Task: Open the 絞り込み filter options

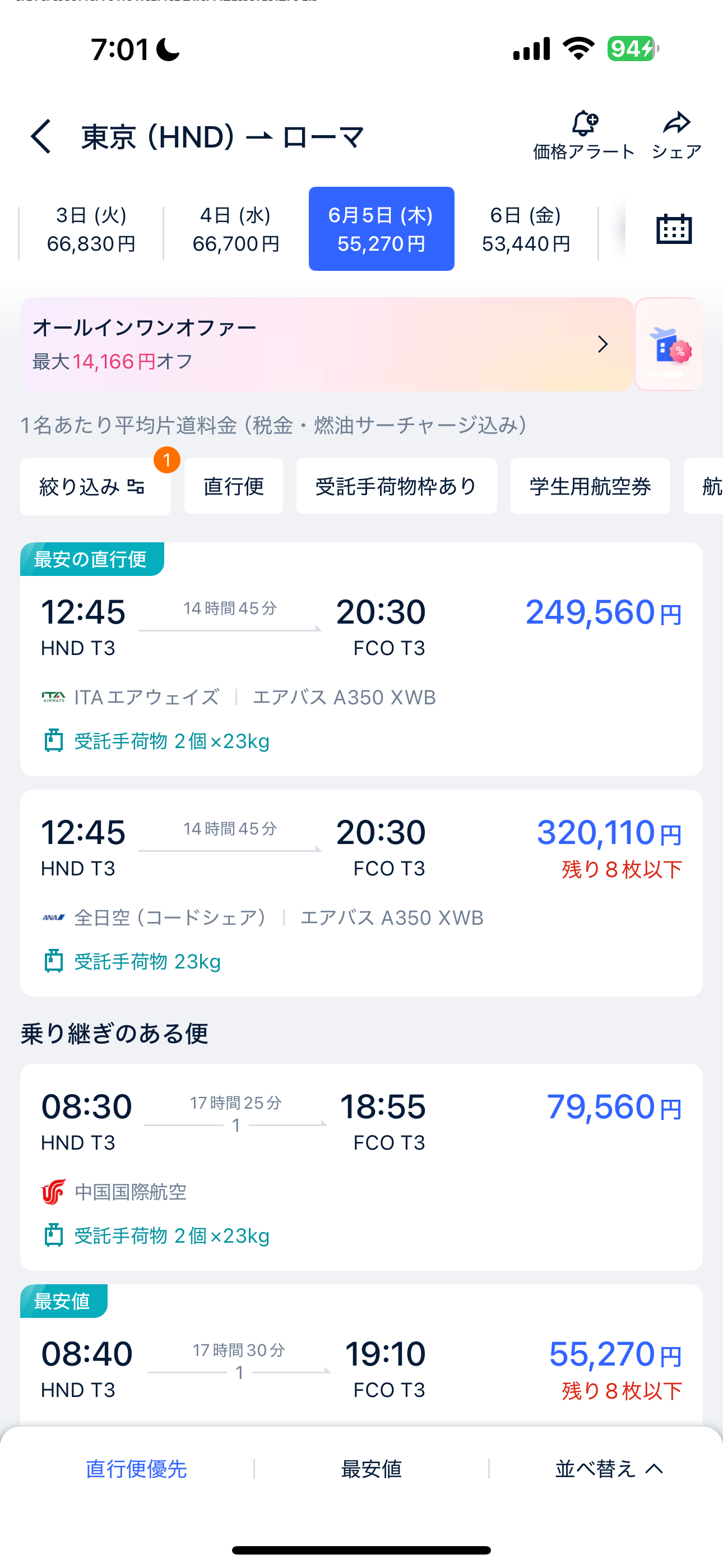Action: click(x=95, y=486)
